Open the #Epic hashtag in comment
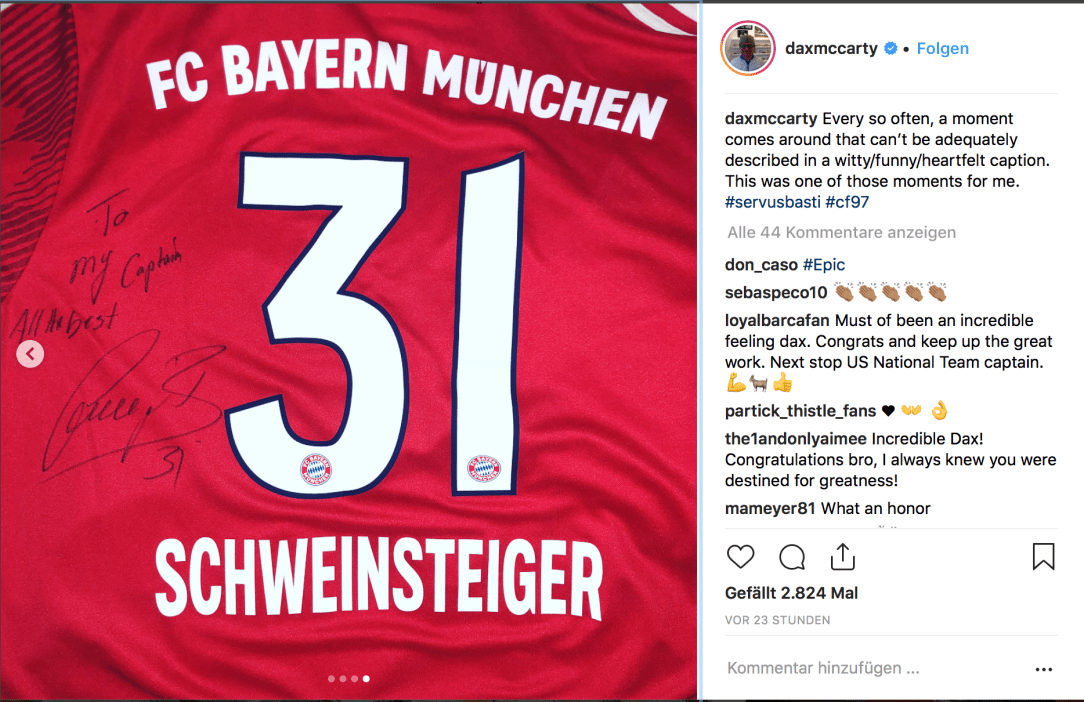 point(823,265)
